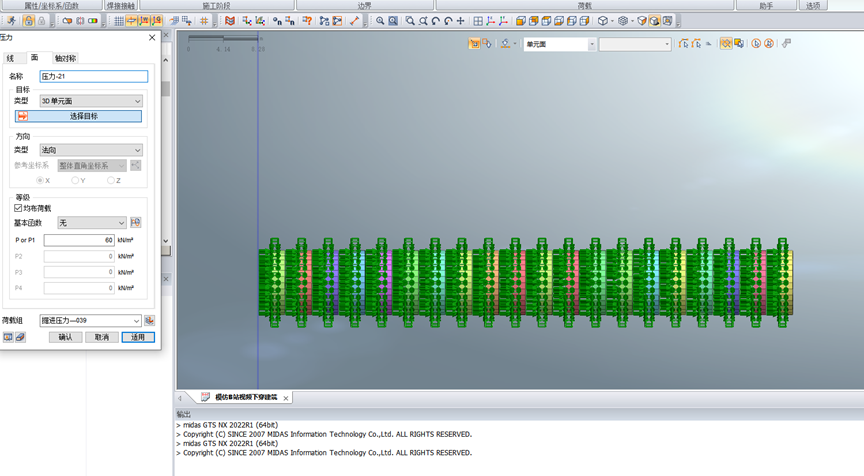This screenshot has height=476, width=864.
Task: Open the 选项 ribbon group
Action: 813,6
